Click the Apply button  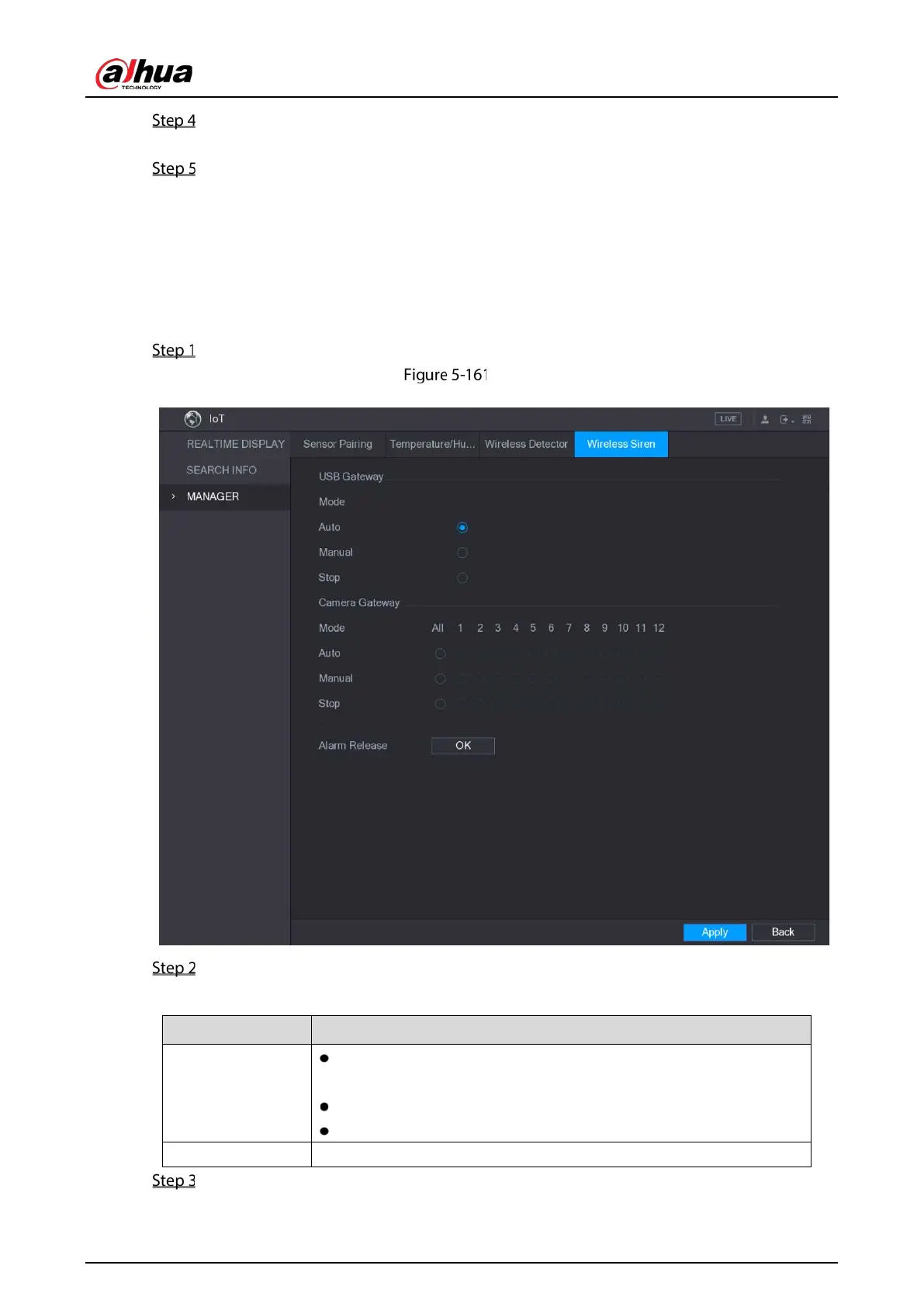pyautogui.click(x=715, y=932)
